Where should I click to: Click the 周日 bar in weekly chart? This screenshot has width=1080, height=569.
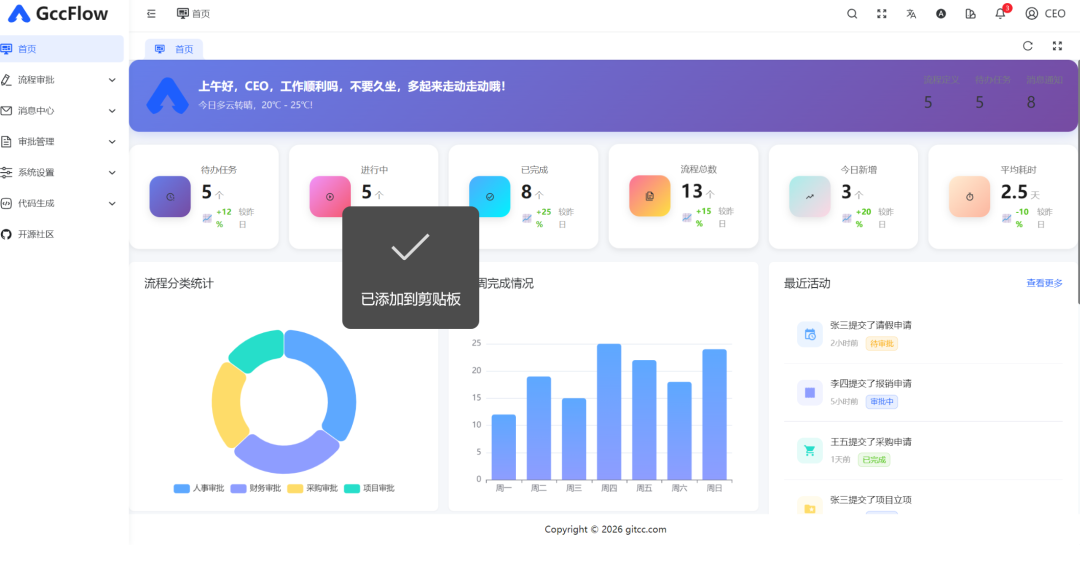[x=714, y=414]
